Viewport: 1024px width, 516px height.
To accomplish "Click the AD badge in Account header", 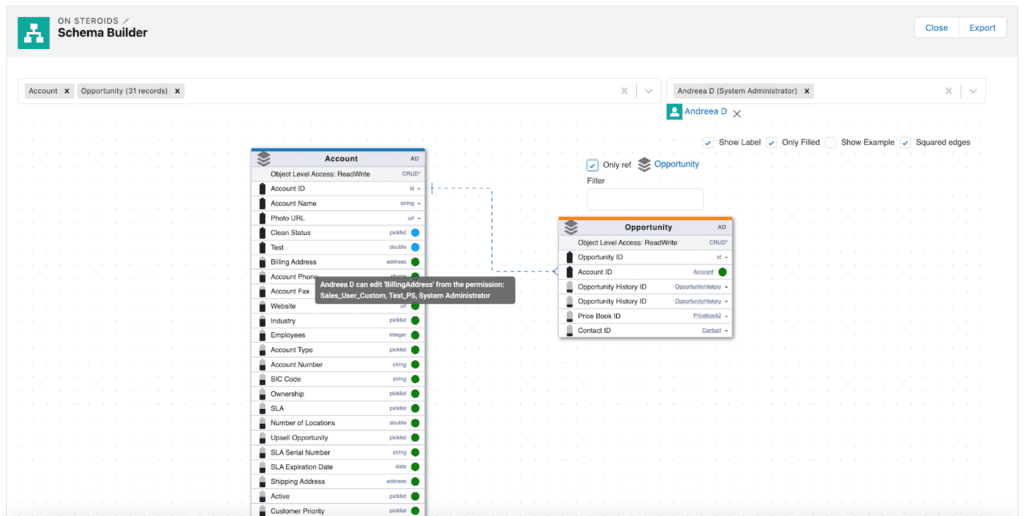I will pos(415,159).
